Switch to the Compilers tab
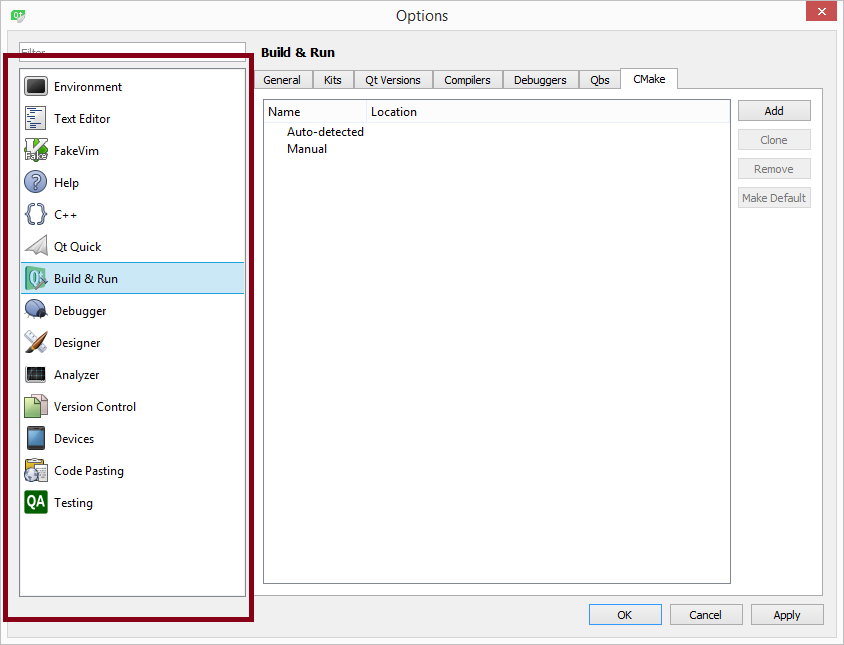The width and height of the screenshot is (844, 645). coord(467,80)
